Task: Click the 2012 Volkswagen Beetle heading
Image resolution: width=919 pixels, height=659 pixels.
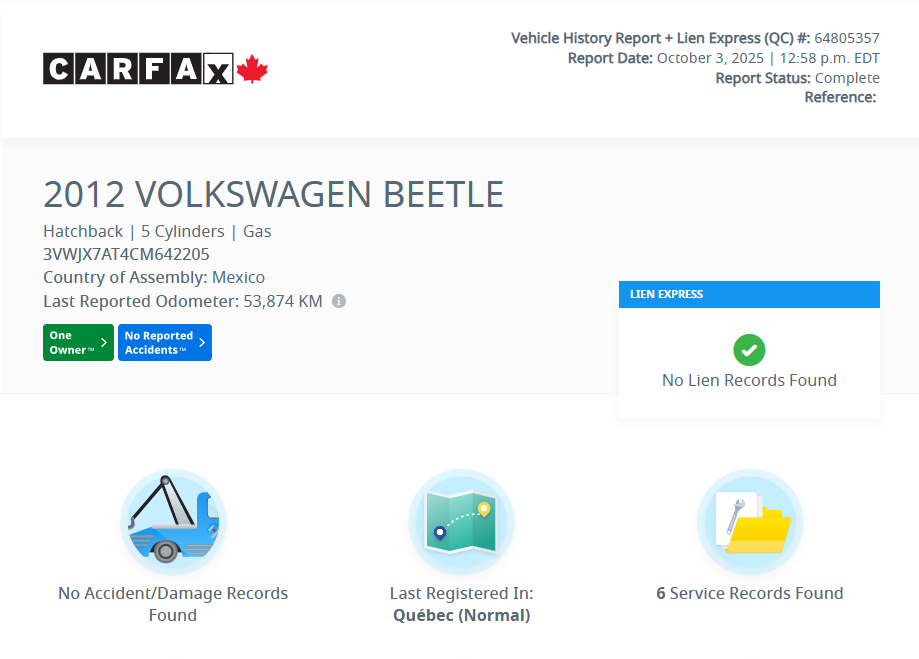Action: point(273,194)
